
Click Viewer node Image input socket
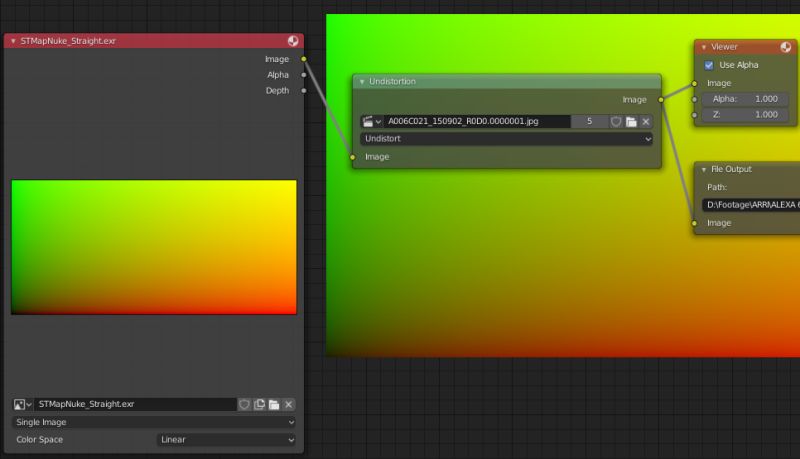(694, 84)
